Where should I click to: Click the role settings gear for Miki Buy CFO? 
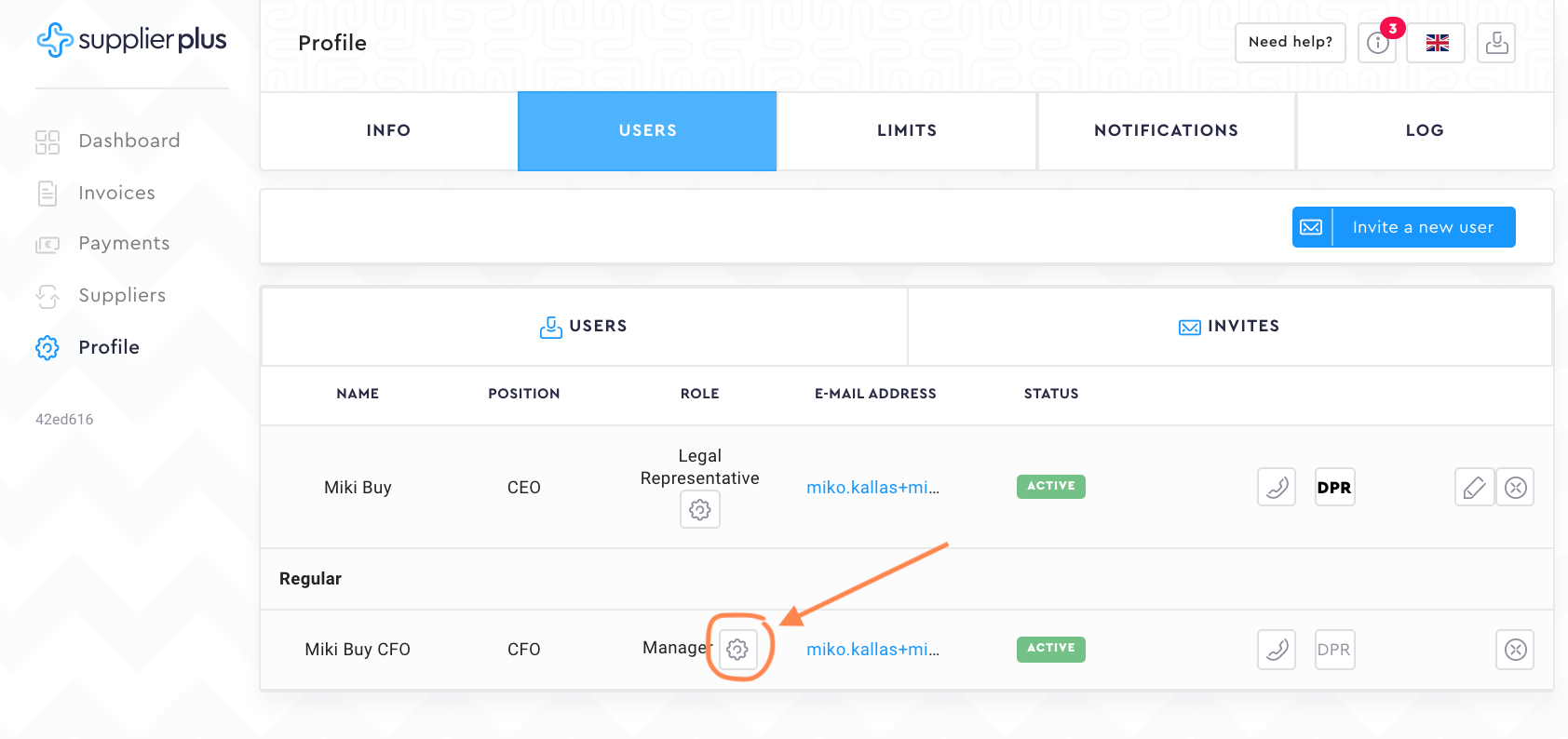tap(737, 649)
